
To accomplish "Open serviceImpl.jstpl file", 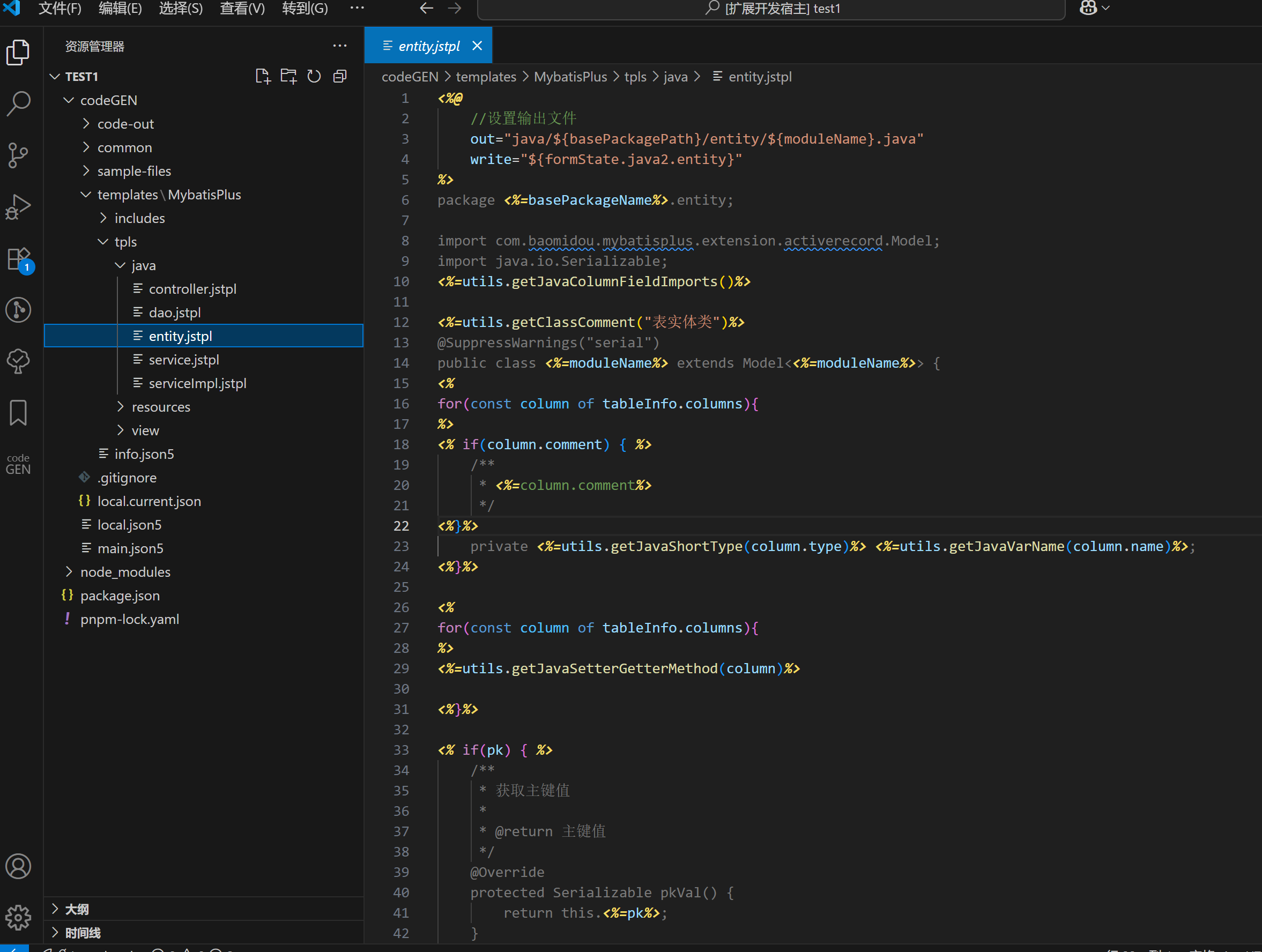I will [x=204, y=383].
